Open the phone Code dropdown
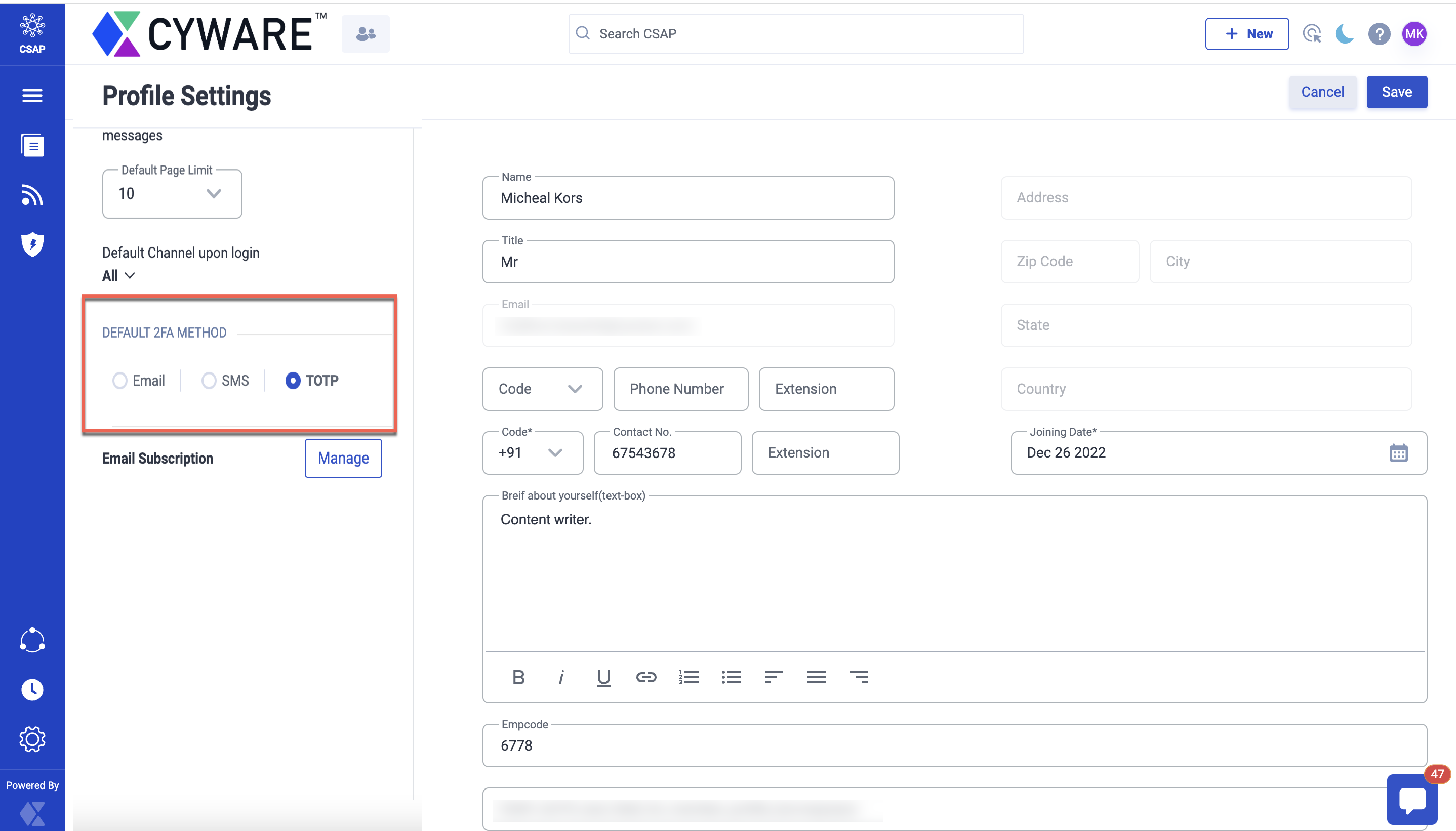The width and height of the screenshot is (1456, 831). click(x=542, y=389)
